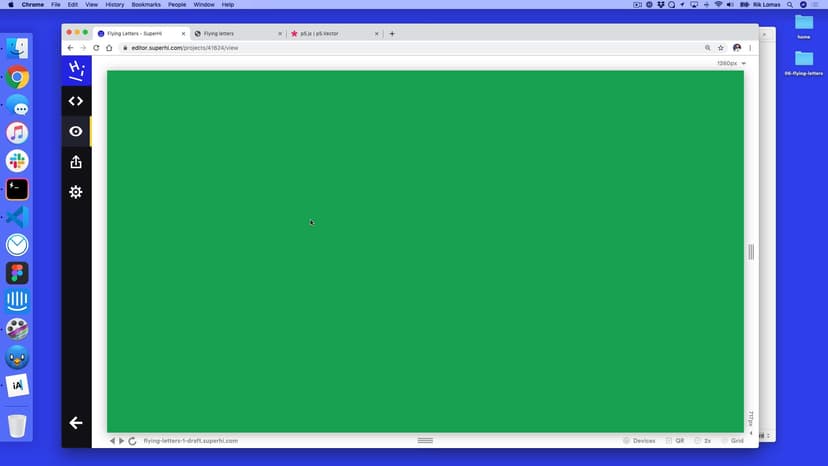Click the SuperHi logo icon
Screen dimensions: 828x466
[76, 70]
